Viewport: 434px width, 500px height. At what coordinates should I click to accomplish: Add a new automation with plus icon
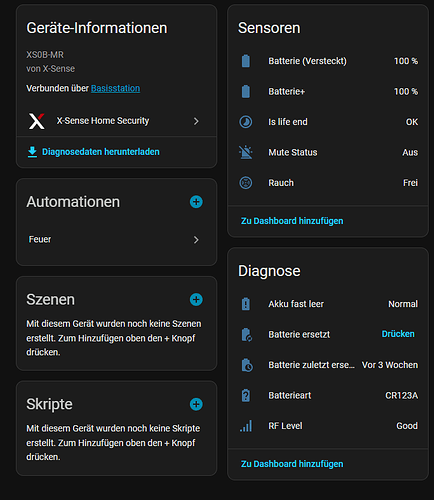pyautogui.click(x=196, y=202)
